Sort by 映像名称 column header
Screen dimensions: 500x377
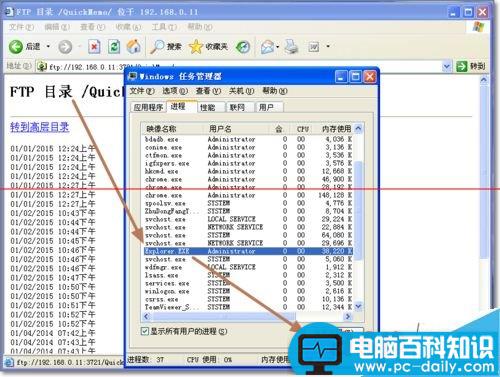[172, 129]
